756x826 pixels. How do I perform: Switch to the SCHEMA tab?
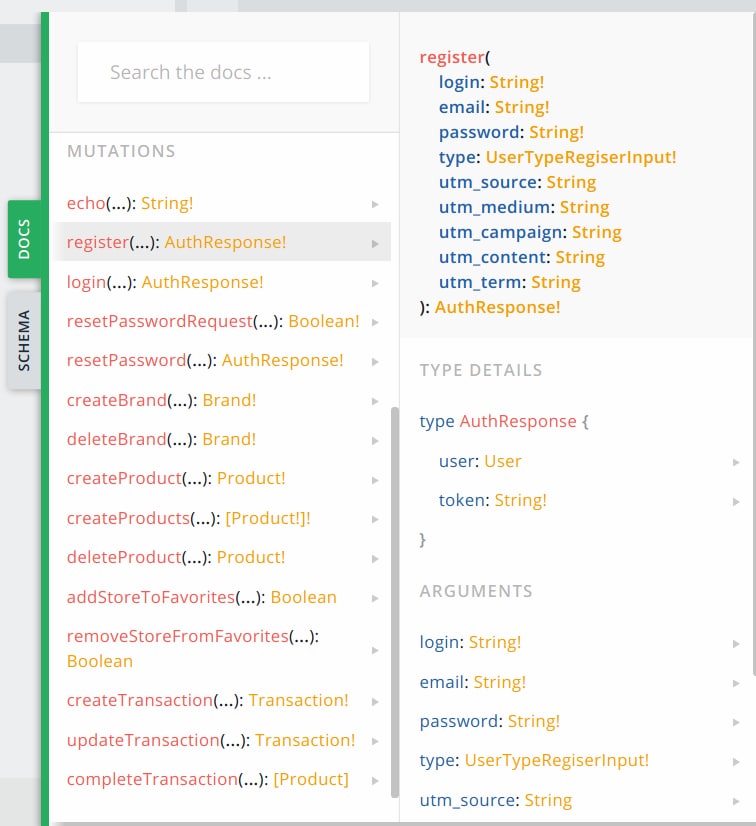[x=24, y=340]
